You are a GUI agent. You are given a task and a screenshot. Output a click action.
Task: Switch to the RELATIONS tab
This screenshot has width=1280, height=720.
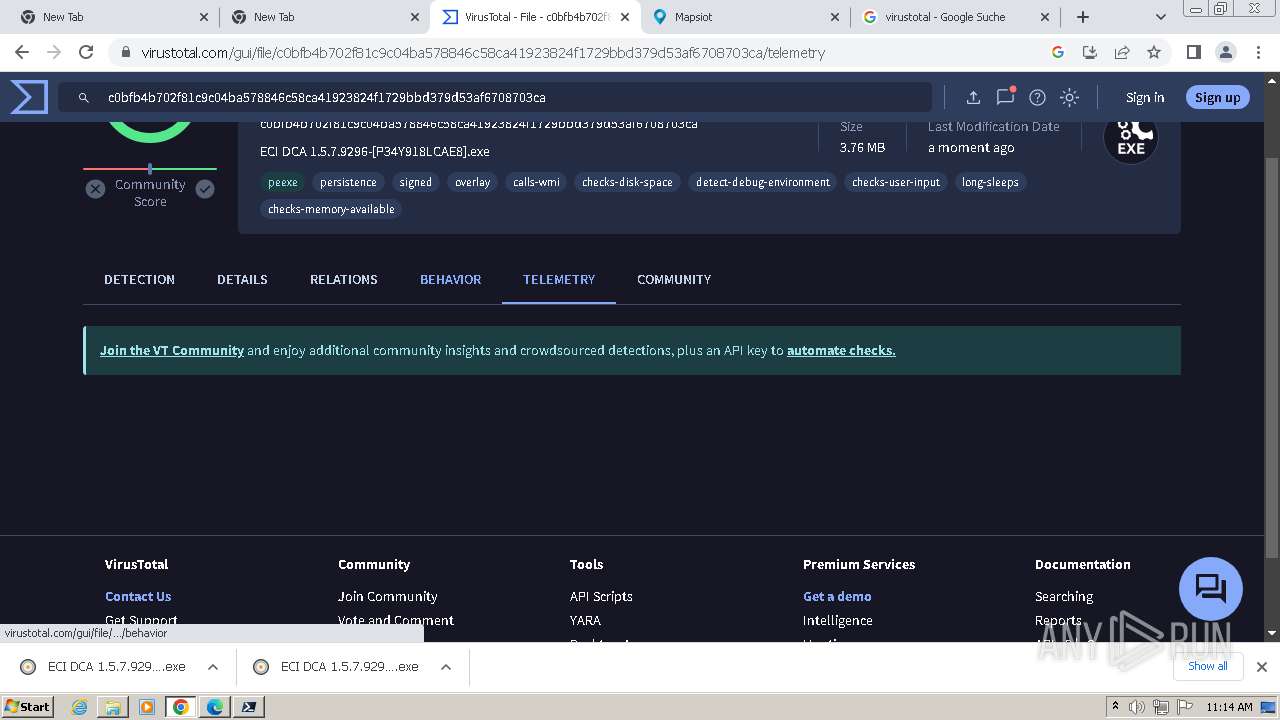344,279
